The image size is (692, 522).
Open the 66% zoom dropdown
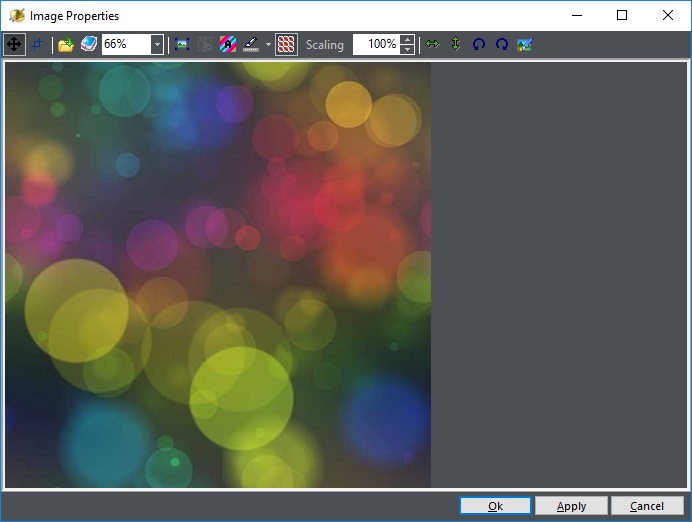157,45
